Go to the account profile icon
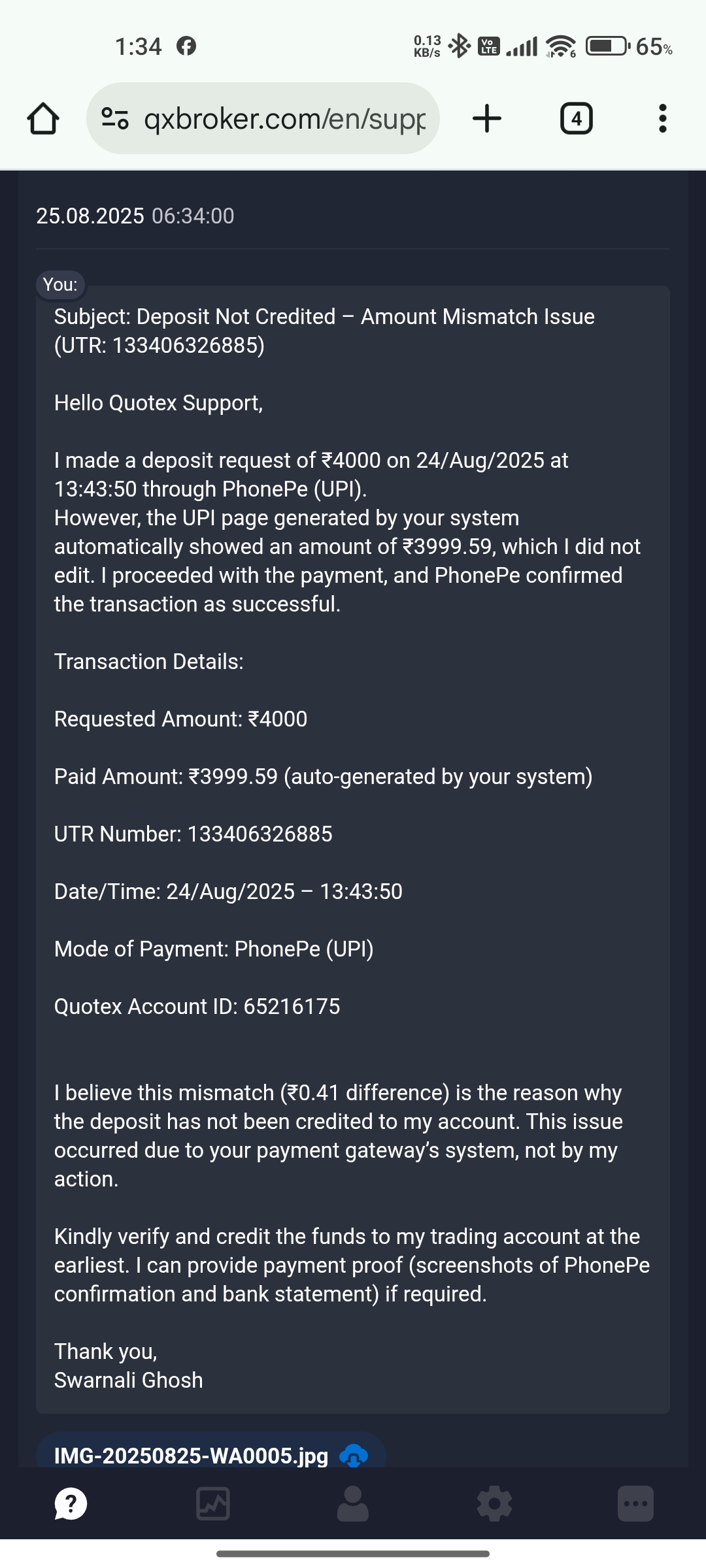This screenshot has width=706, height=1568. (x=353, y=1503)
